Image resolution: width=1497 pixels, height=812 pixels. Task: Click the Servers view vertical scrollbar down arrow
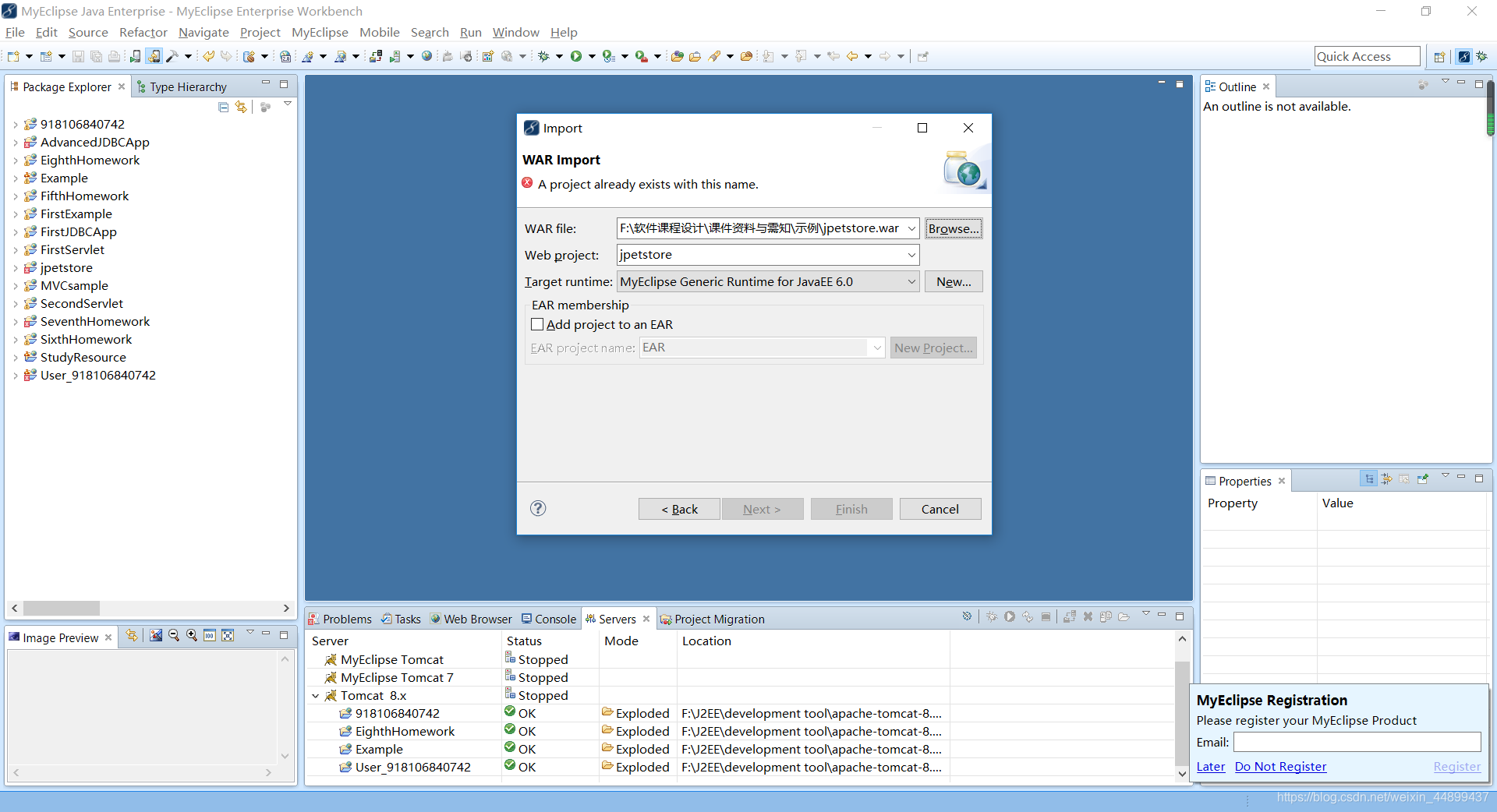click(1182, 773)
